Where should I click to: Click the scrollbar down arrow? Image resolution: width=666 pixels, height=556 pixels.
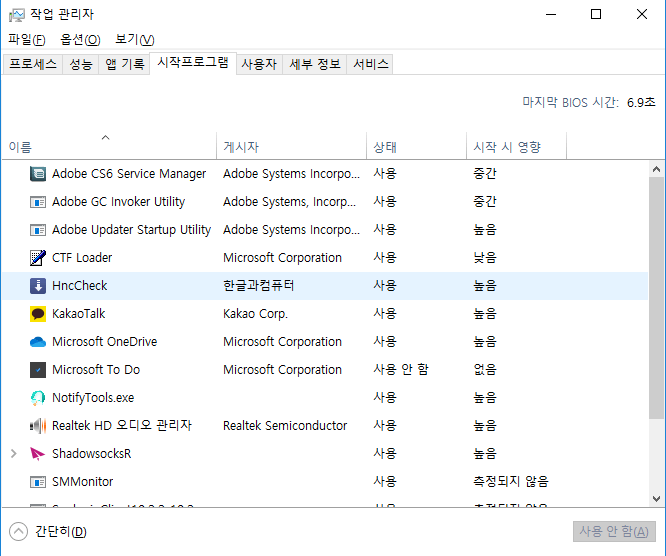click(x=657, y=499)
